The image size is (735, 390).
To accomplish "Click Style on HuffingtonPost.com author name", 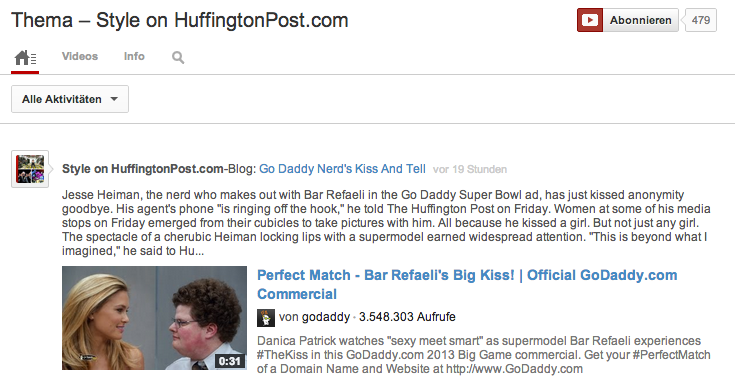I will tap(142, 169).
